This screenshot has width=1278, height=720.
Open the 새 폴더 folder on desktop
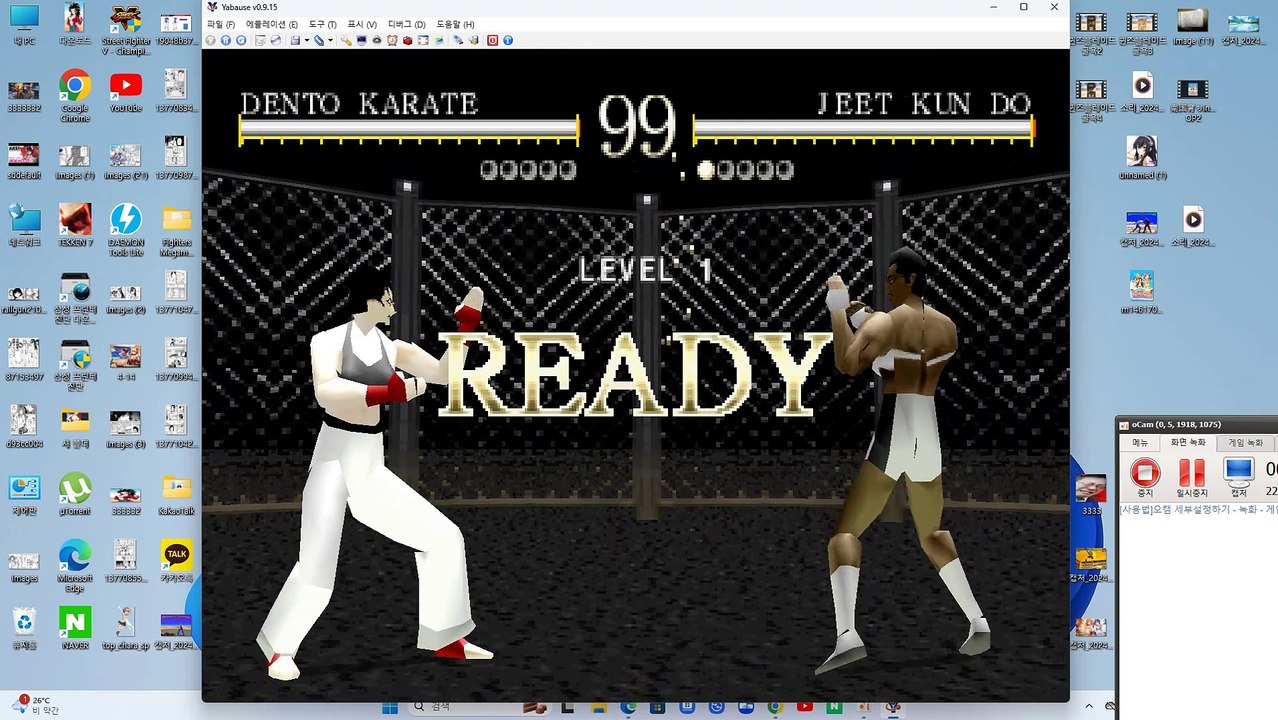[75, 427]
